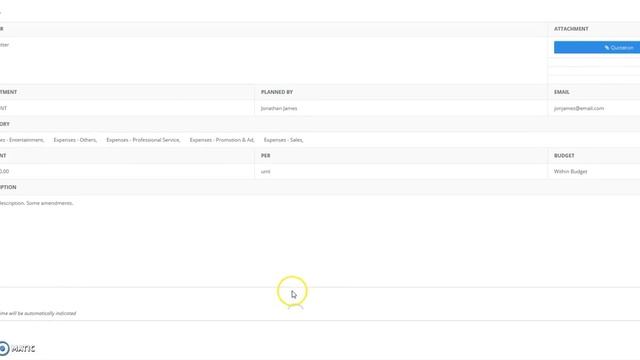
Task: Click the 'unit' value under PER
Action: tap(265, 171)
